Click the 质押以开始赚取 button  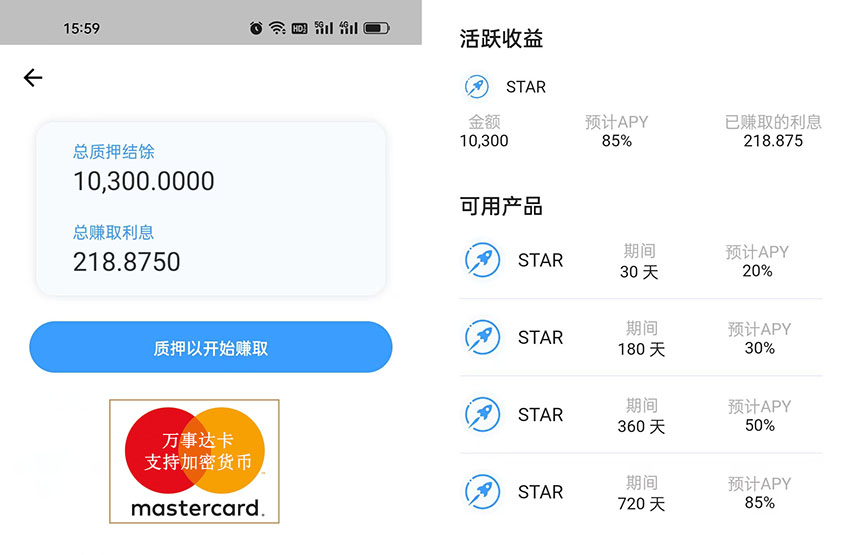click(x=211, y=347)
